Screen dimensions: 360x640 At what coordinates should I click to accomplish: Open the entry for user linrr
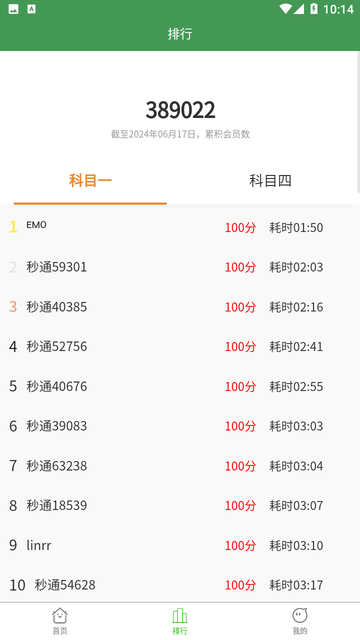[x=180, y=545]
